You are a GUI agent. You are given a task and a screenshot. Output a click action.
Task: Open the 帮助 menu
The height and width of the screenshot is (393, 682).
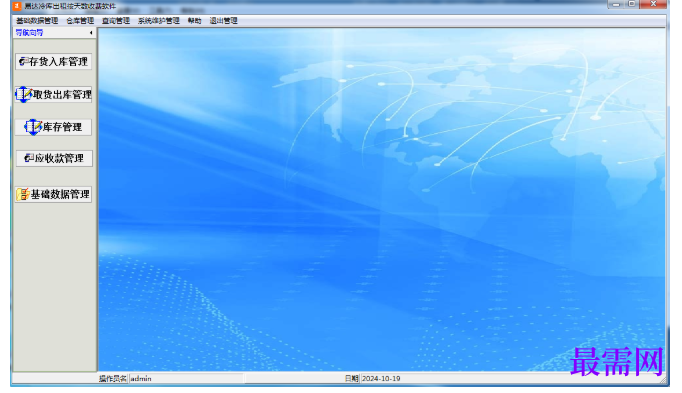coord(194,20)
